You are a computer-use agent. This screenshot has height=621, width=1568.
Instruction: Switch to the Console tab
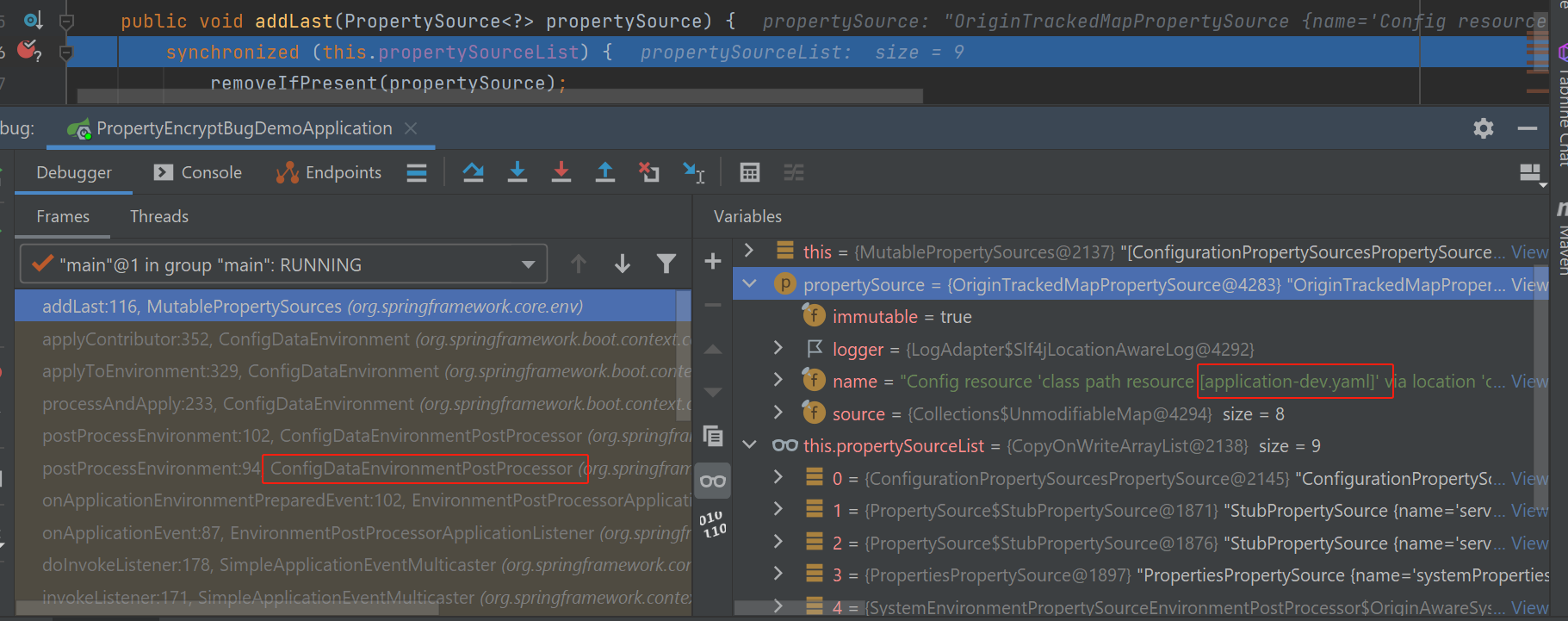198,172
